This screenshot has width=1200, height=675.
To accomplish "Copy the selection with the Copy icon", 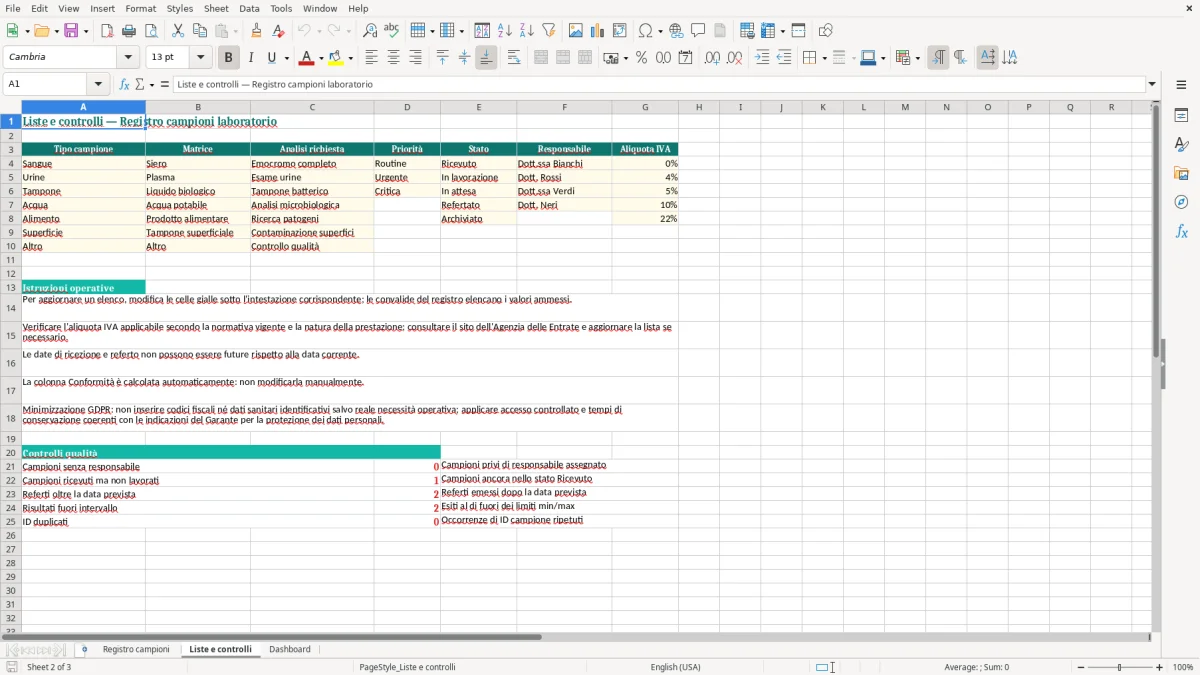I will pos(200,31).
